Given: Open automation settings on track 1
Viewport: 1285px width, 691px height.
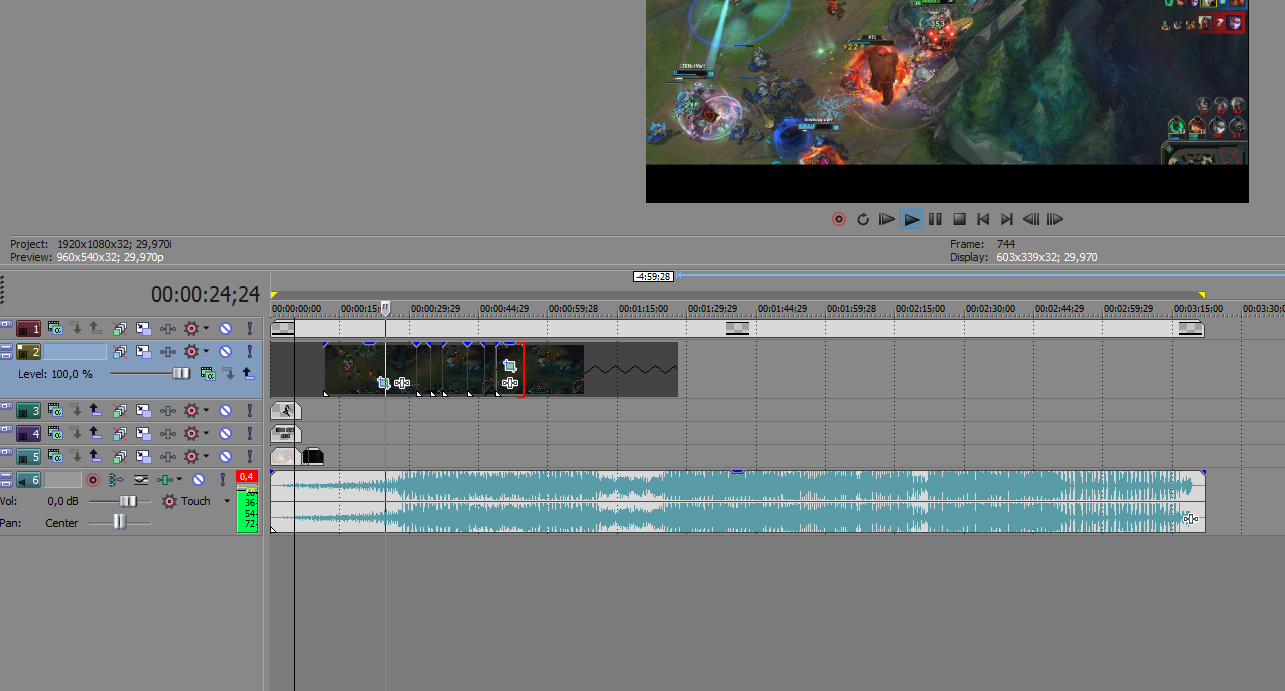Looking at the screenshot, I should coord(192,328).
